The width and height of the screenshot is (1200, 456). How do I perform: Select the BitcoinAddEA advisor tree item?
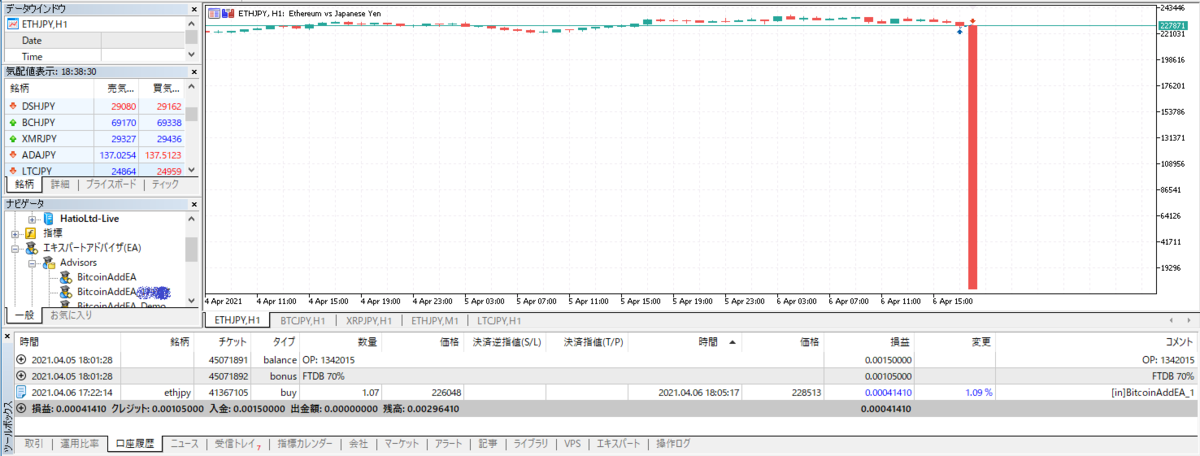click(106, 277)
